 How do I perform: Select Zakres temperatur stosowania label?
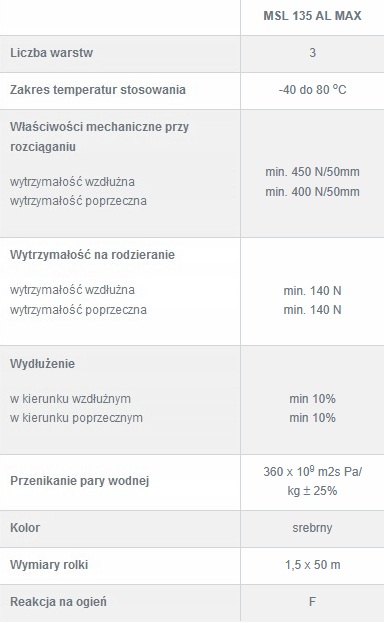[x=98, y=89]
